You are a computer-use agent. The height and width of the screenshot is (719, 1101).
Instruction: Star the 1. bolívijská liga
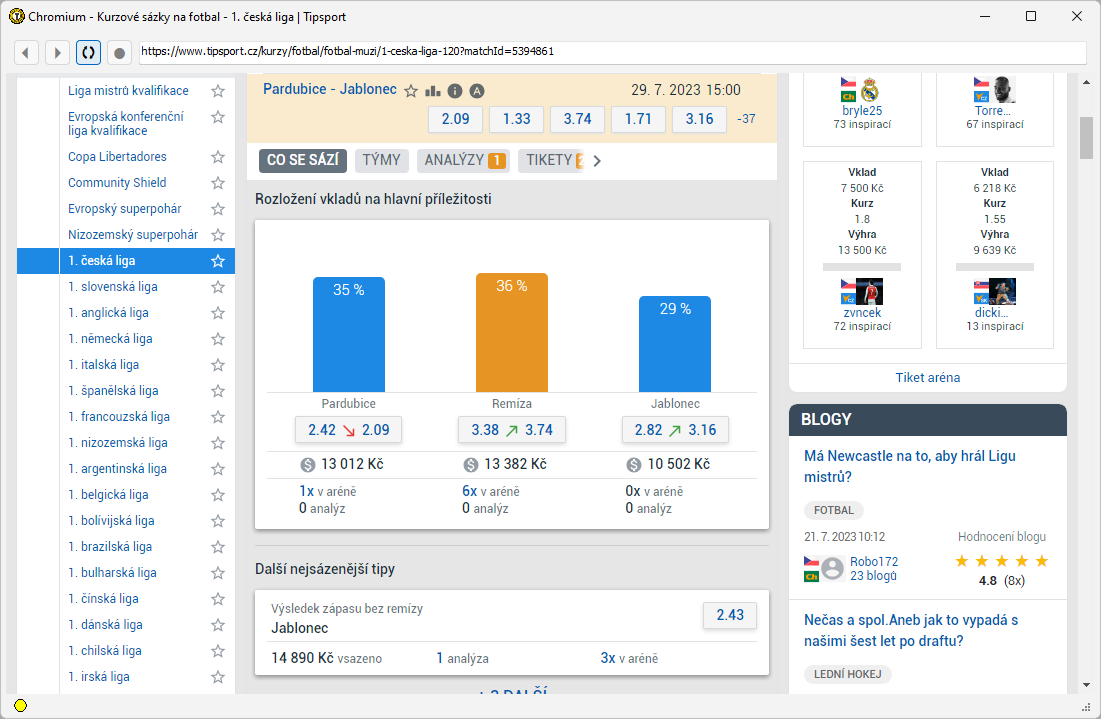pos(218,520)
